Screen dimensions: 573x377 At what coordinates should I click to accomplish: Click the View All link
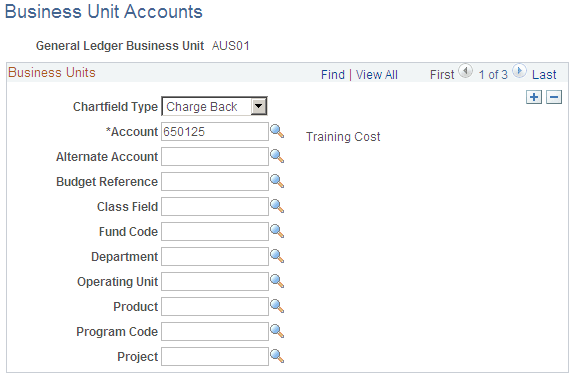[377, 75]
